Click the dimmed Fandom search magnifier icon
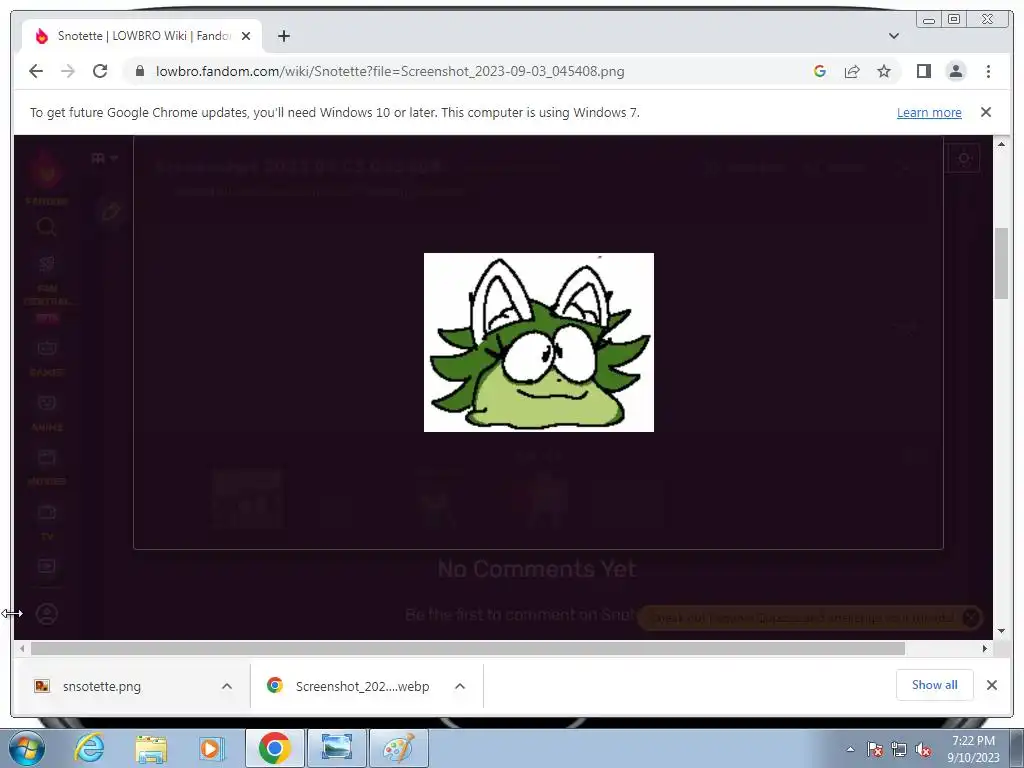1024x768 pixels. [46, 227]
